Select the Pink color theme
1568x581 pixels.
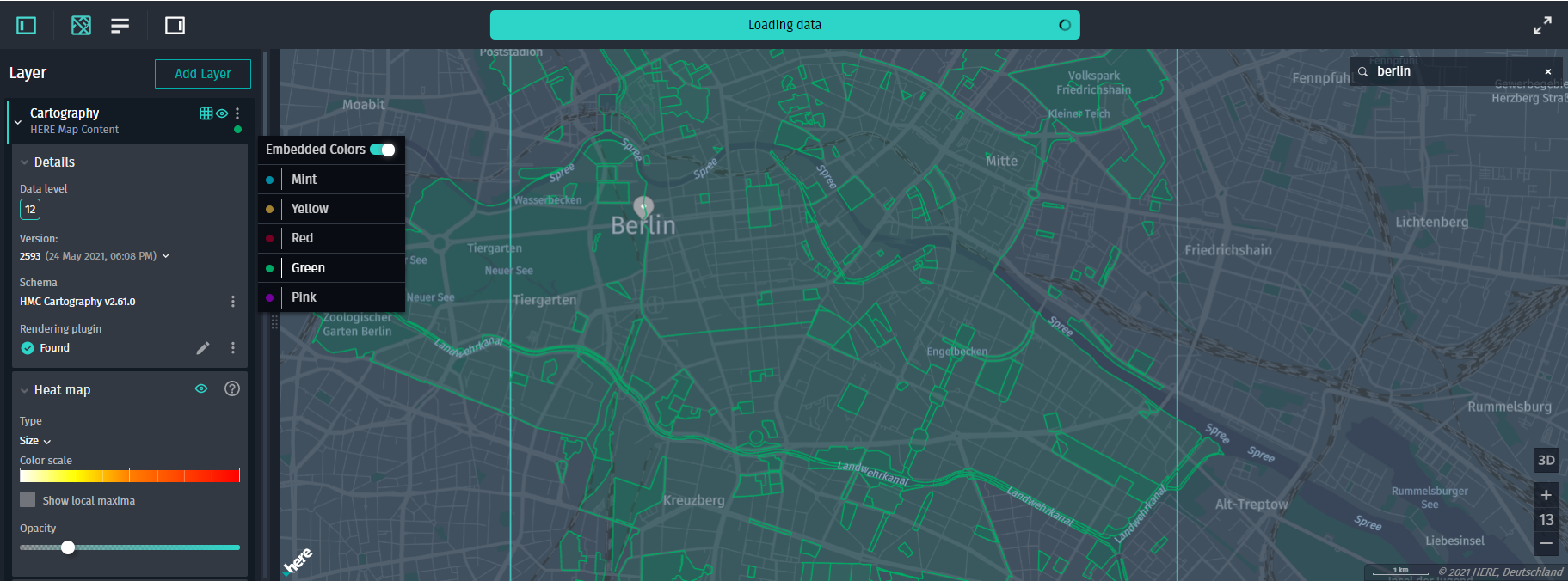(x=331, y=297)
